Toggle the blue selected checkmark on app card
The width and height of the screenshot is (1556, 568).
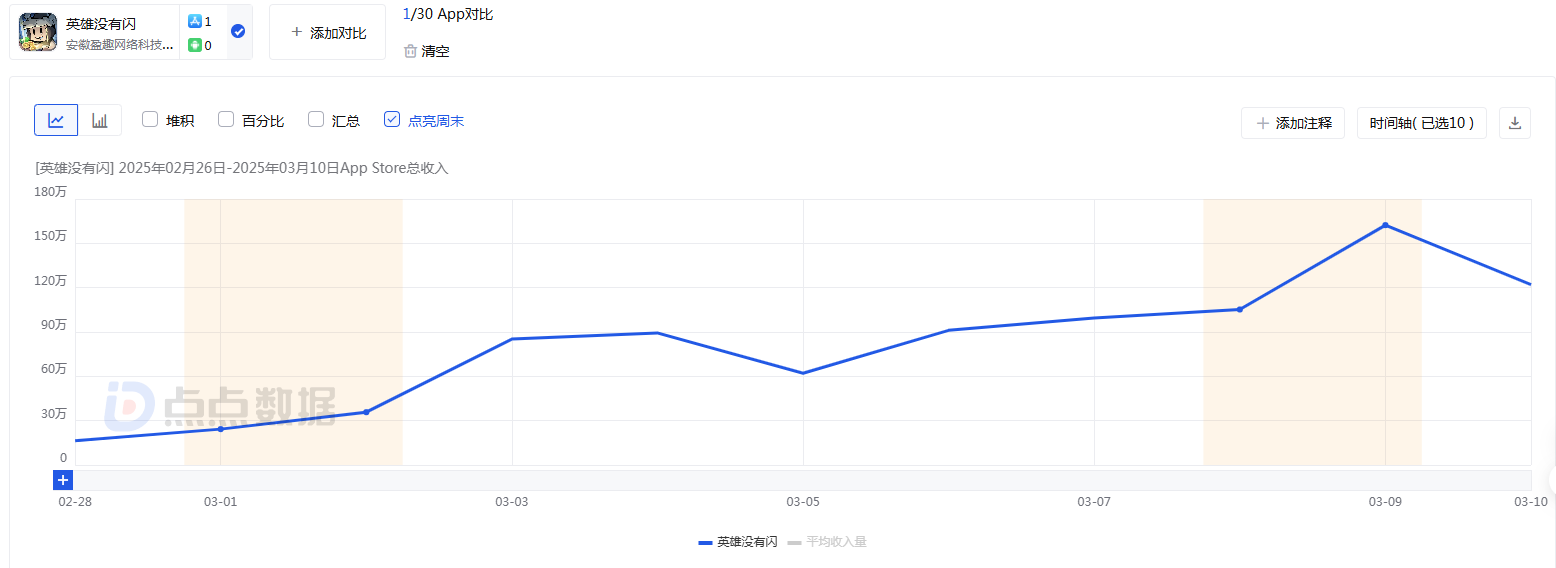(x=238, y=32)
